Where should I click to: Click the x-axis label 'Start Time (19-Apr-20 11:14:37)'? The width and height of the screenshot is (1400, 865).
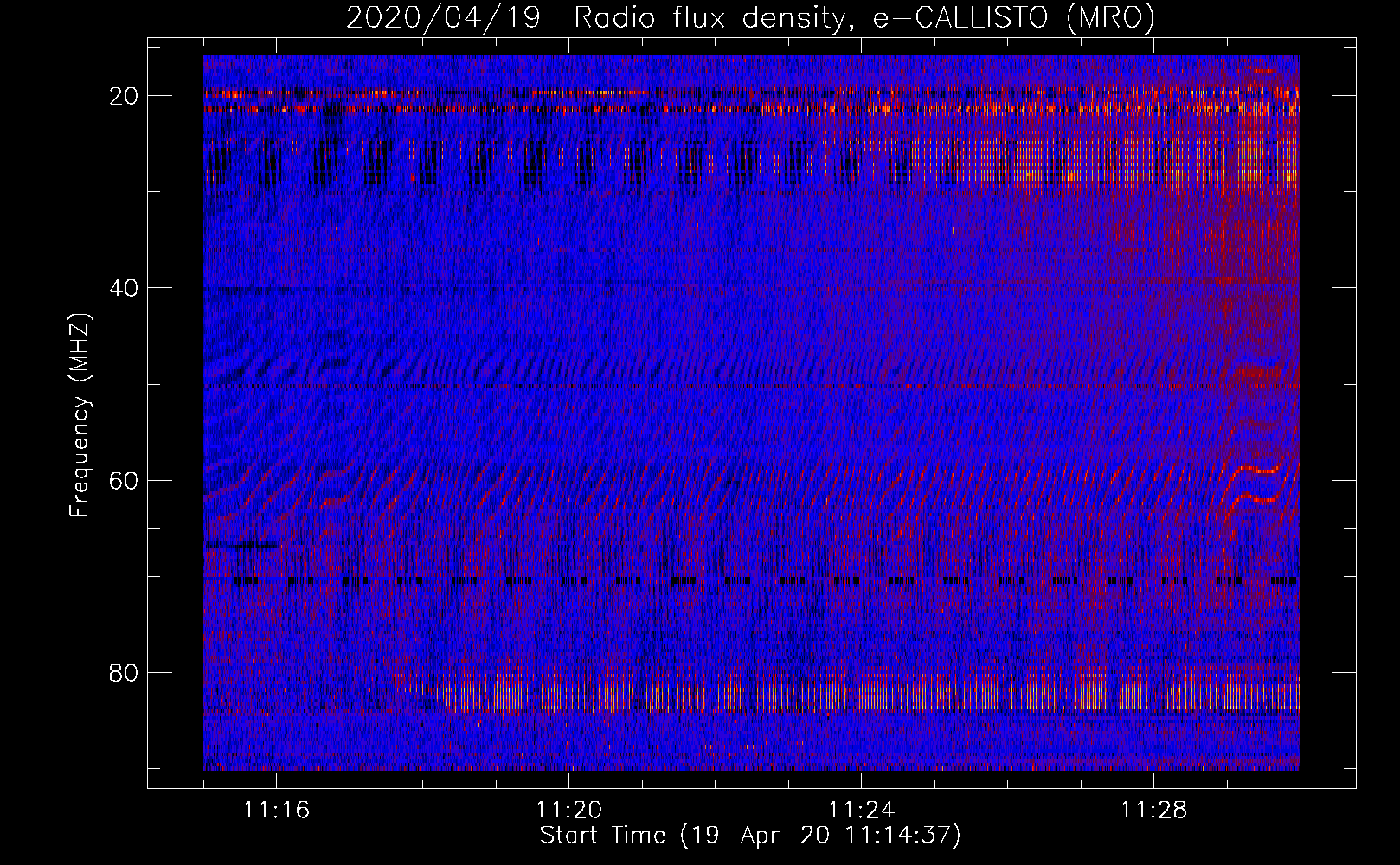(x=750, y=836)
